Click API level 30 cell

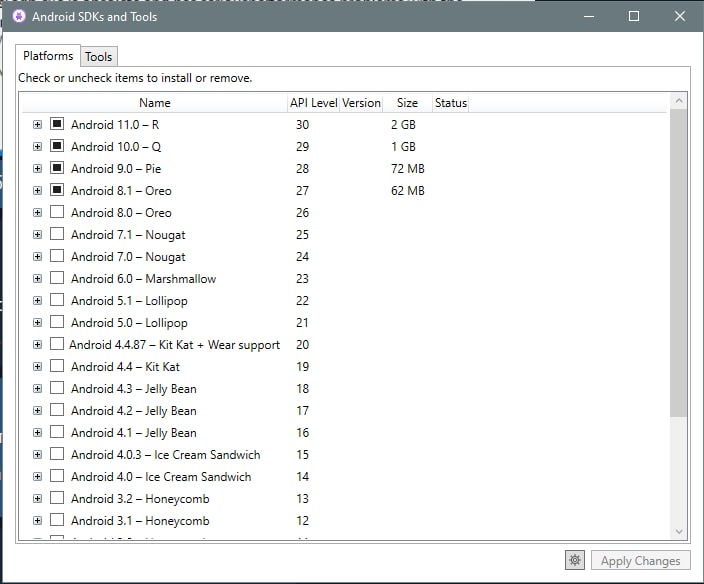303,124
